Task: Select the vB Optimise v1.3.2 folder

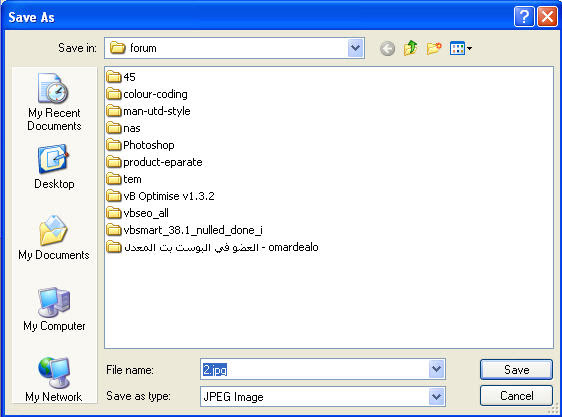Action: (x=161, y=196)
